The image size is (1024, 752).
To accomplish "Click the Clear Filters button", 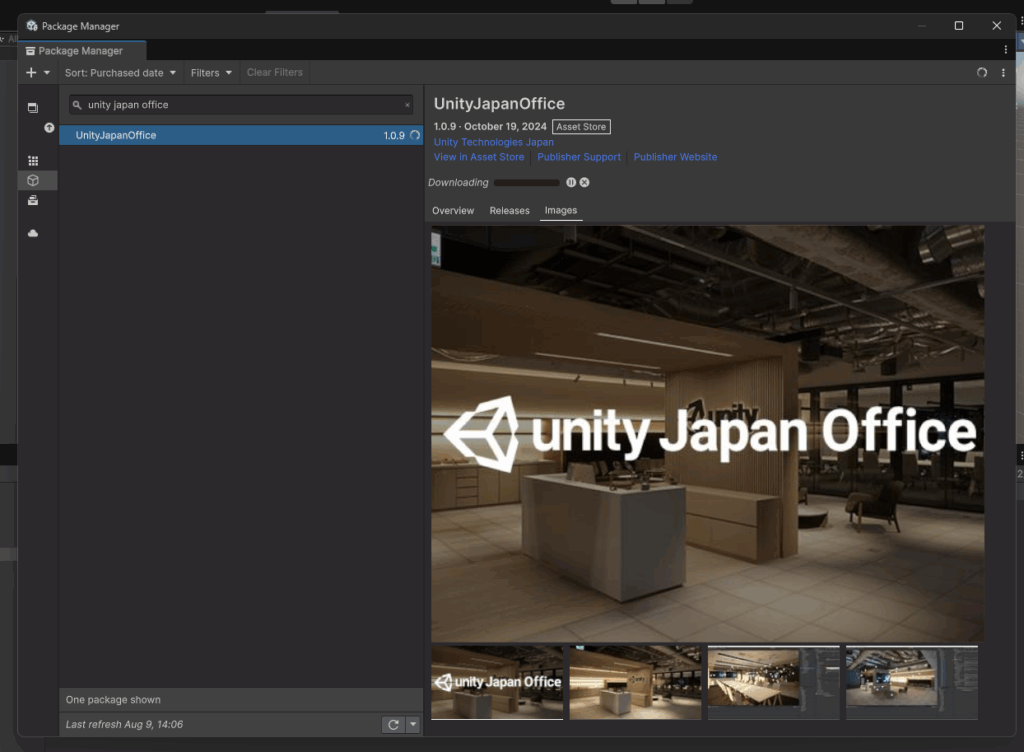I will (275, 72).
